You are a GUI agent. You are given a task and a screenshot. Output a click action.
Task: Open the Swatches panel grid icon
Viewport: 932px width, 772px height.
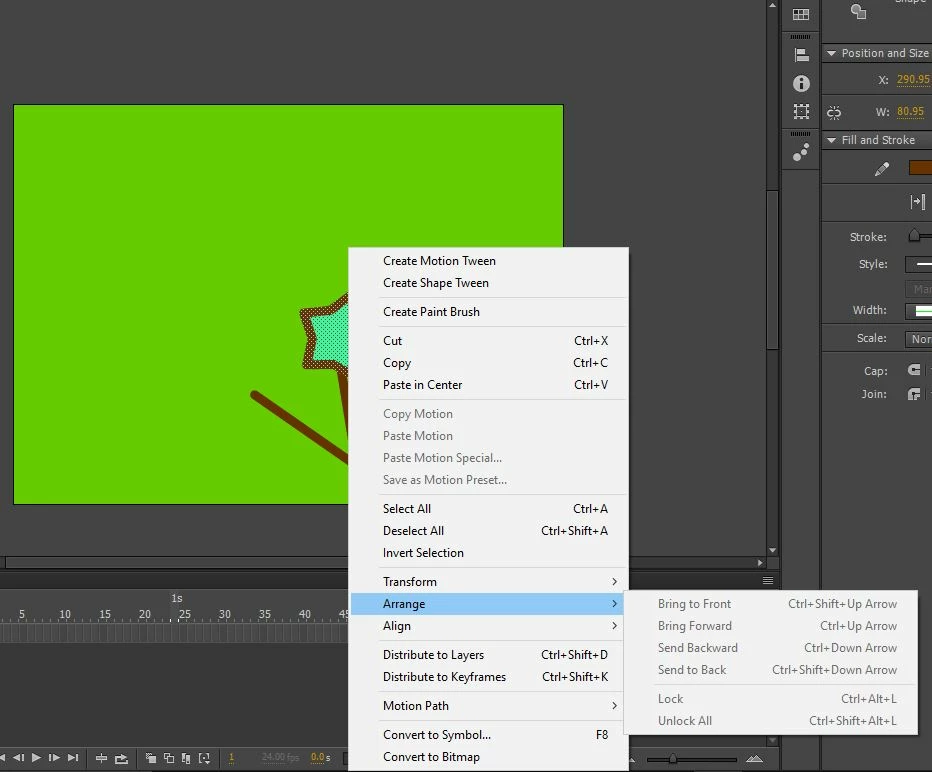pos(801,14)
